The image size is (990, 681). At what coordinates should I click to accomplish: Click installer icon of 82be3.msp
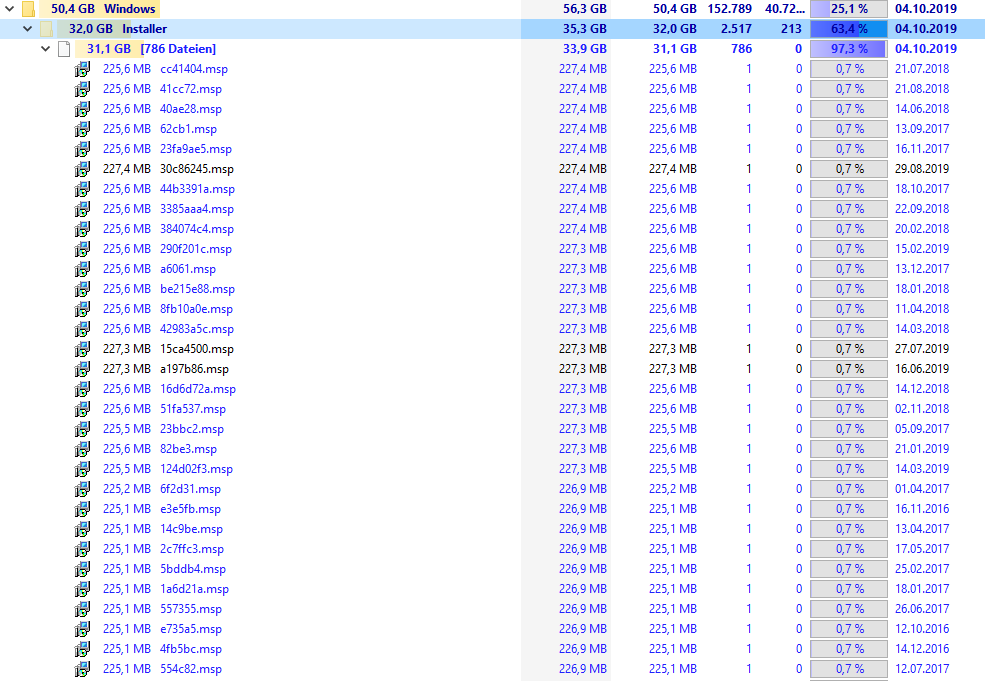[x=82, y=449]
